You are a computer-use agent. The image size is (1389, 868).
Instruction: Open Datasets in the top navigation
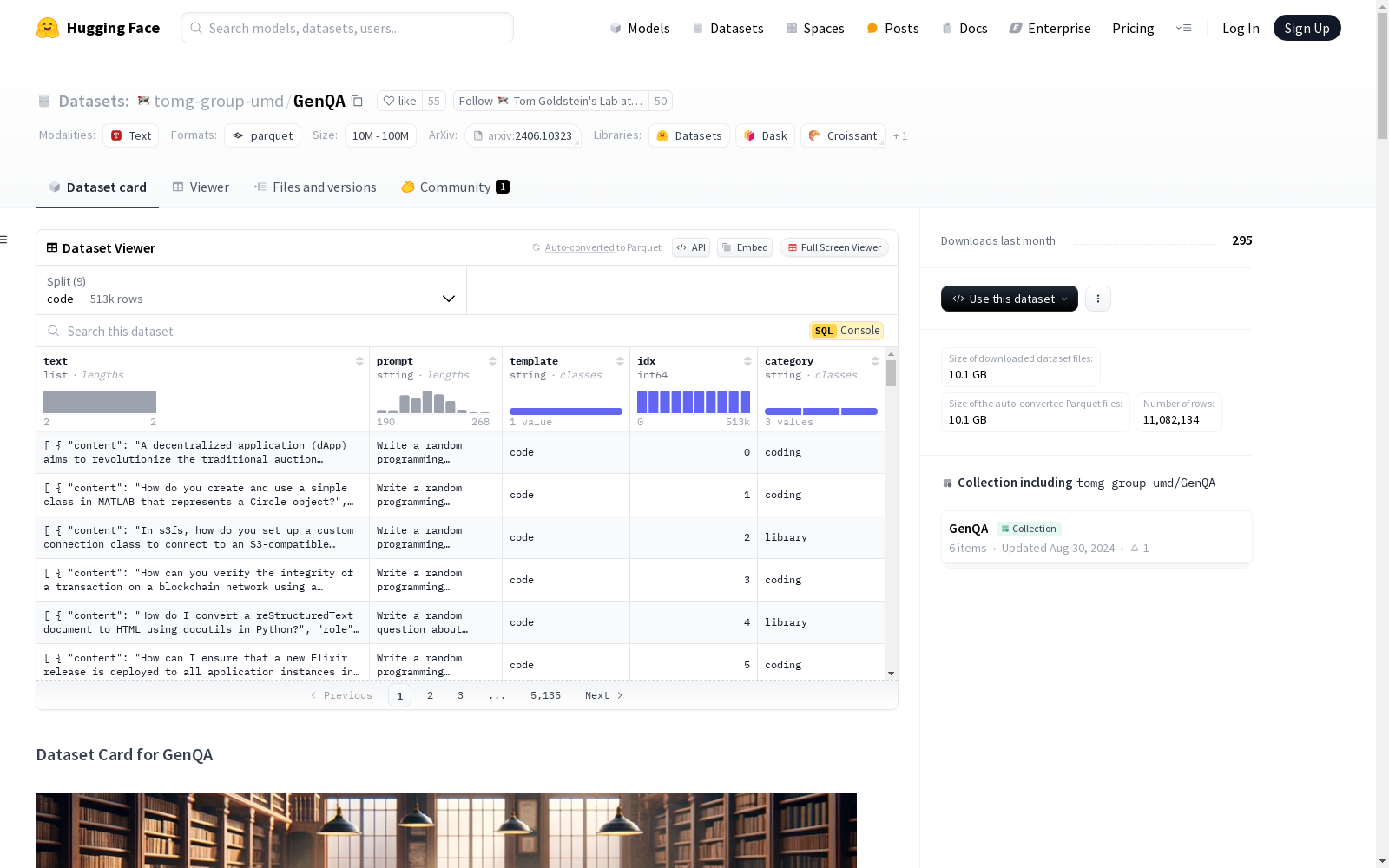coord(727,28)
